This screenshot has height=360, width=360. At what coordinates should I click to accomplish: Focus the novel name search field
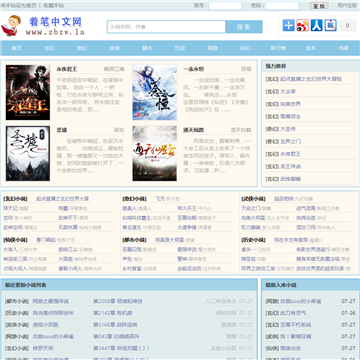tap(166, 27)
